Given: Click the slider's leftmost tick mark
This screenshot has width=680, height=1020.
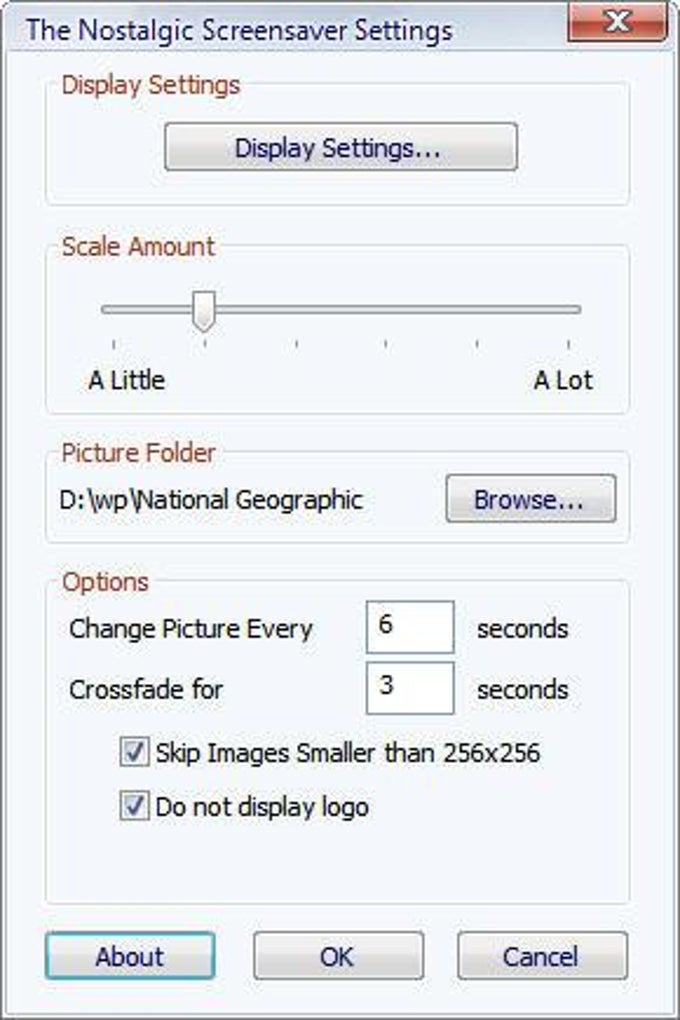Looking at the screenshot, I should [113, 344].
